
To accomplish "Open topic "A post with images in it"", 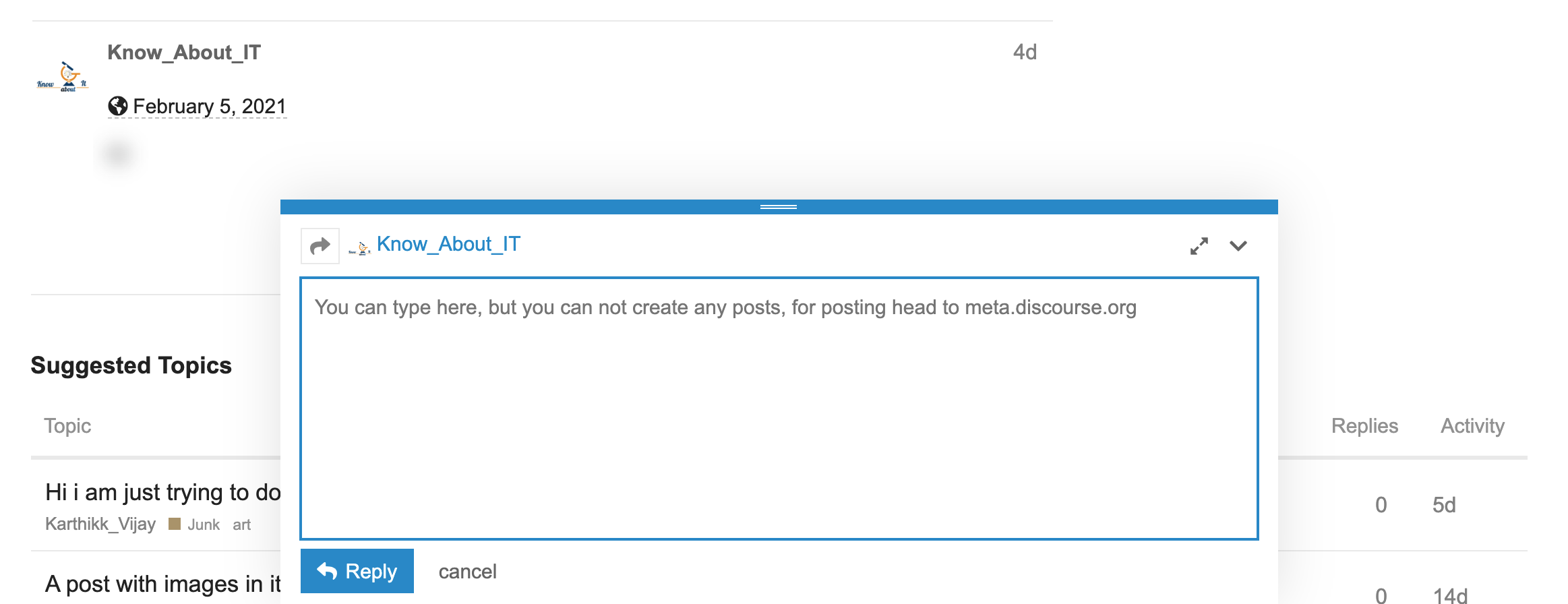I will click(162, 584).
